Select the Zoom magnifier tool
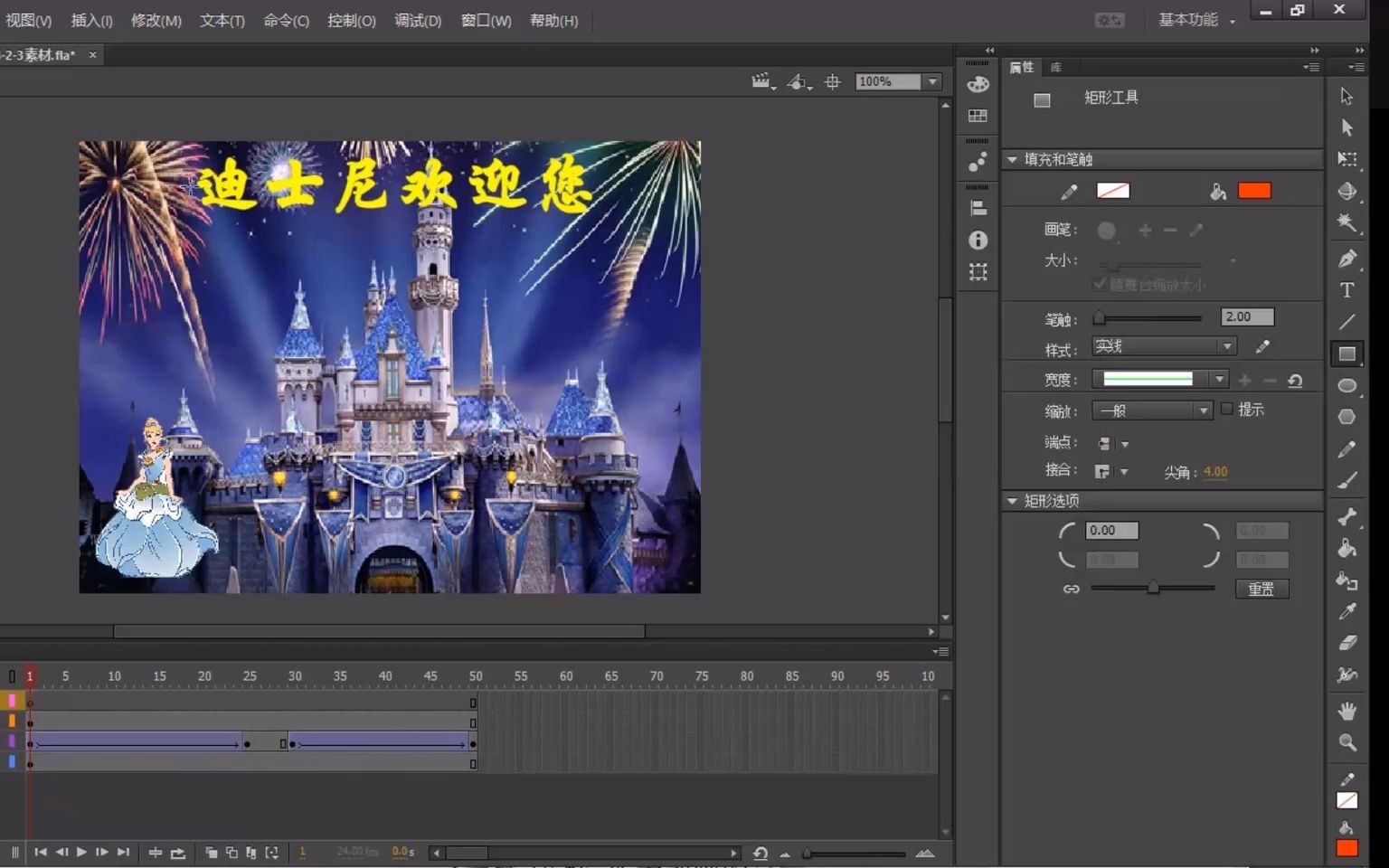 point(1346,742)
